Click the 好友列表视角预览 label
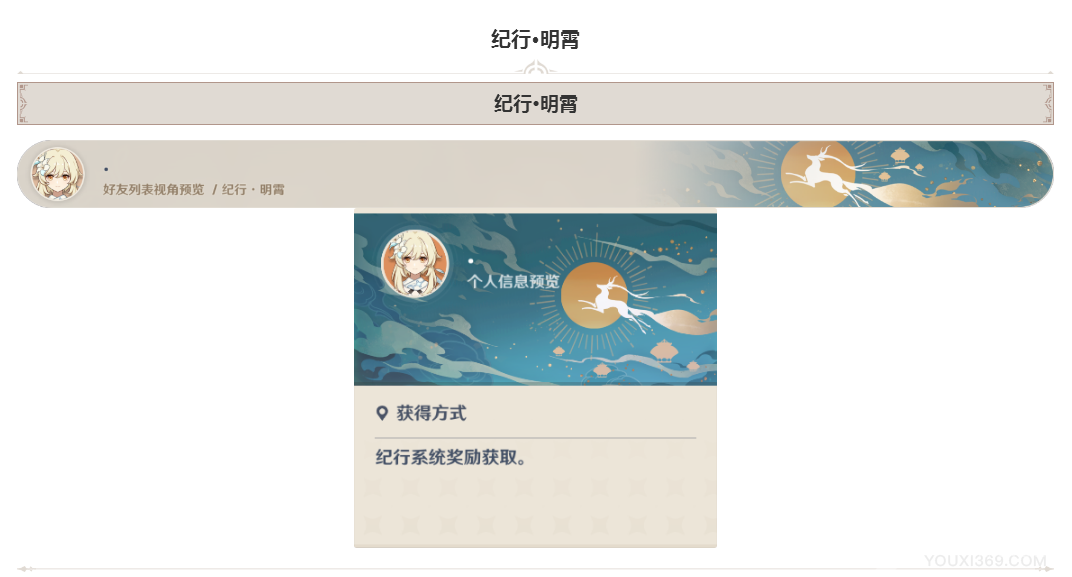 (x=153, y=189)
